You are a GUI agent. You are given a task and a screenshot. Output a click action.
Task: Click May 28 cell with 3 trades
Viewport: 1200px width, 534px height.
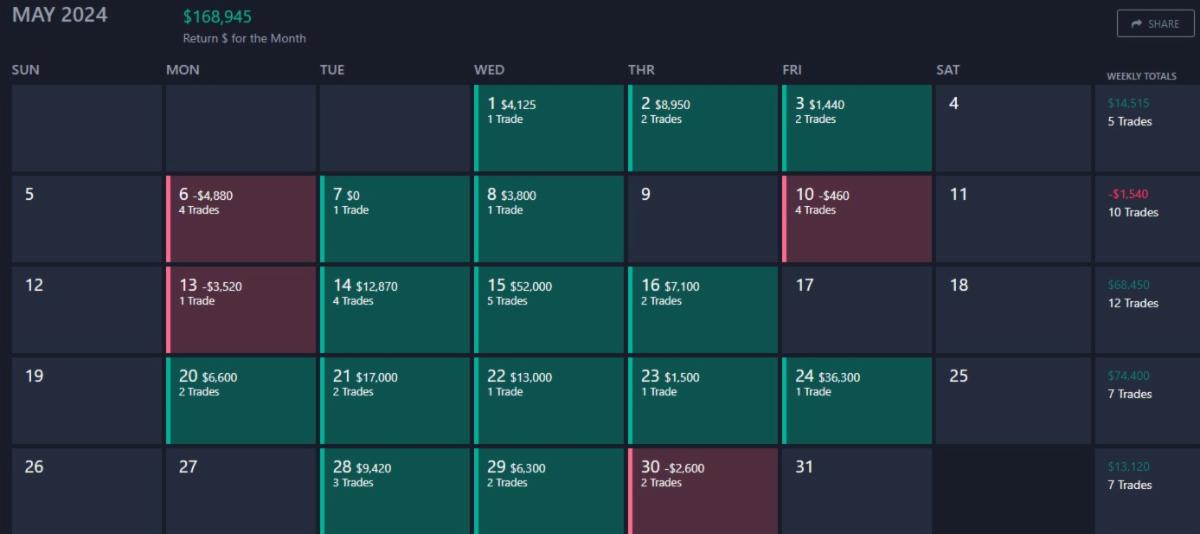tap(395, 490)
